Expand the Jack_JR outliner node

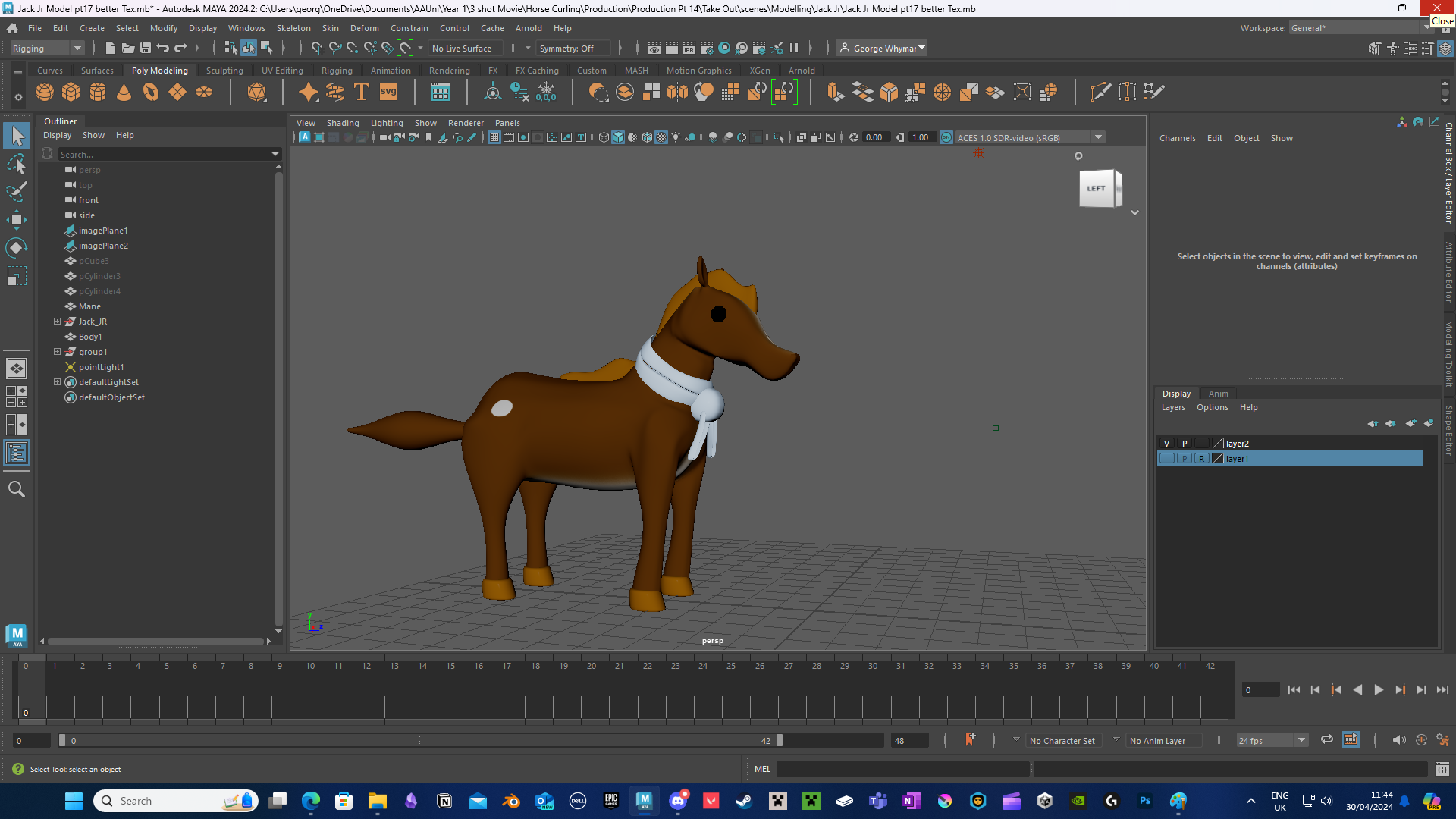point(57,322)
